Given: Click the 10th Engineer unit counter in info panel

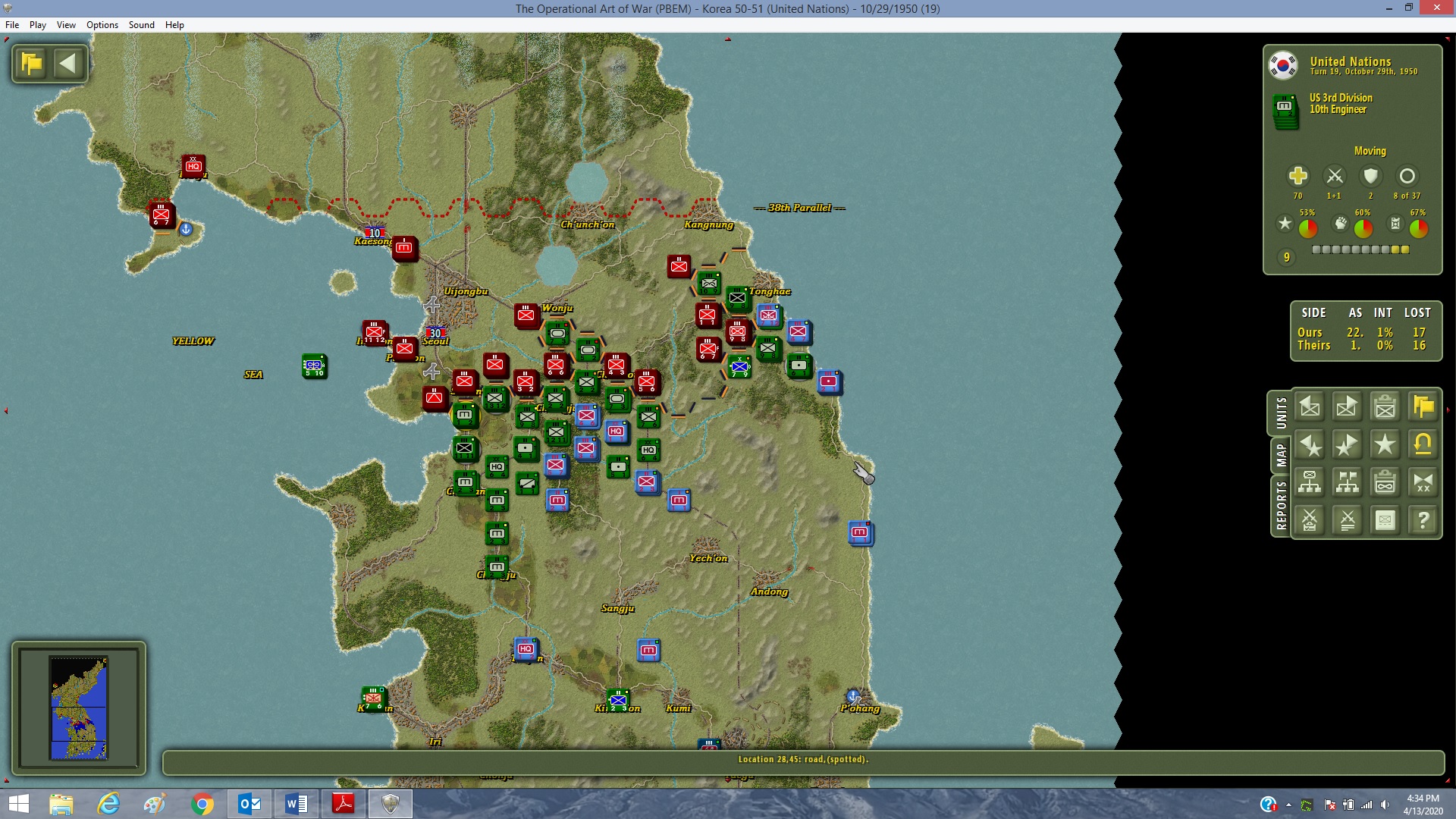Looking at the screenshot, I should click(1285, 111).
